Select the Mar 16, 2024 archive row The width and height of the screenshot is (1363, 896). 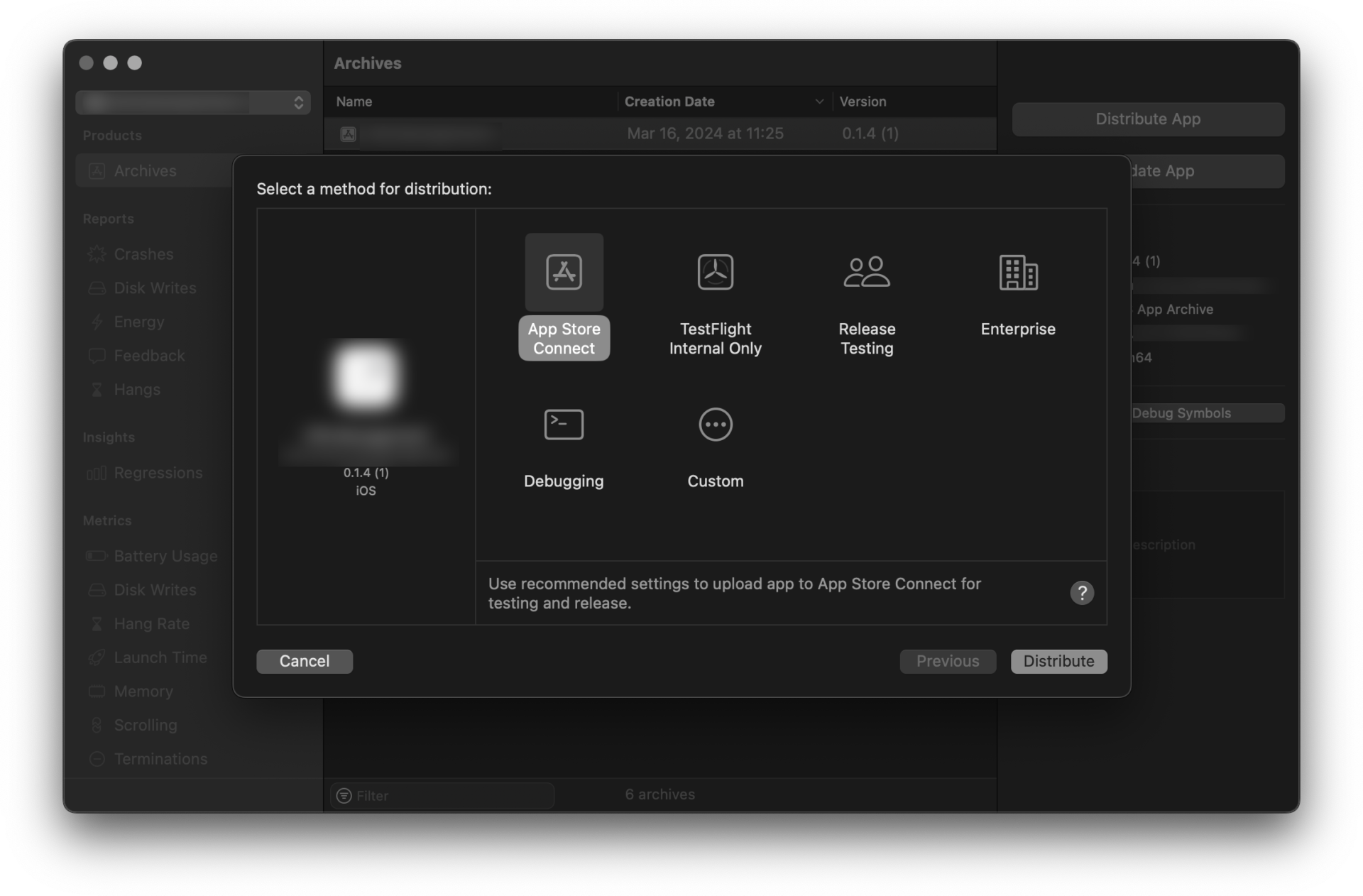[x=660, y=133]
